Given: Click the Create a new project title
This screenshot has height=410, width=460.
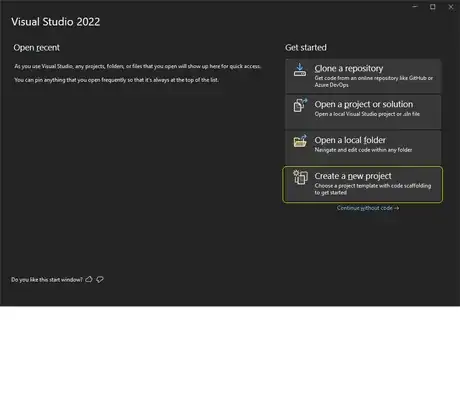Looking at the screenshot, I should pyautogui.click(x=353, y=176).
